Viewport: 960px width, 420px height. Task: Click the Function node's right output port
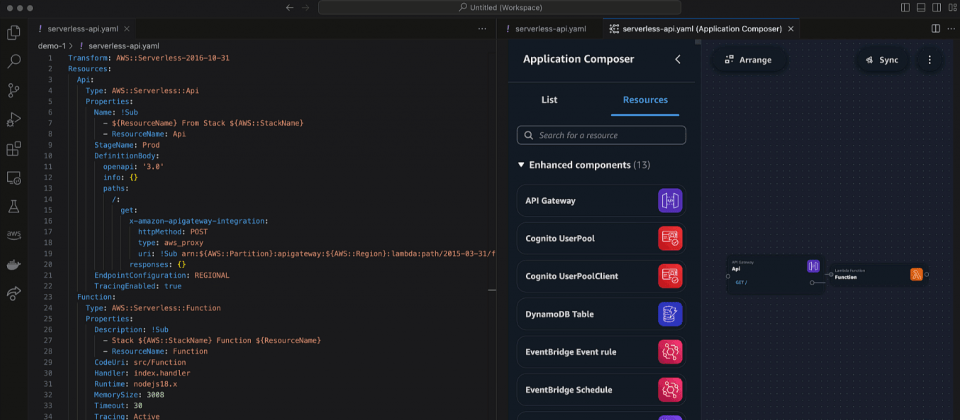pyautogui.click(x=926, y=274)
